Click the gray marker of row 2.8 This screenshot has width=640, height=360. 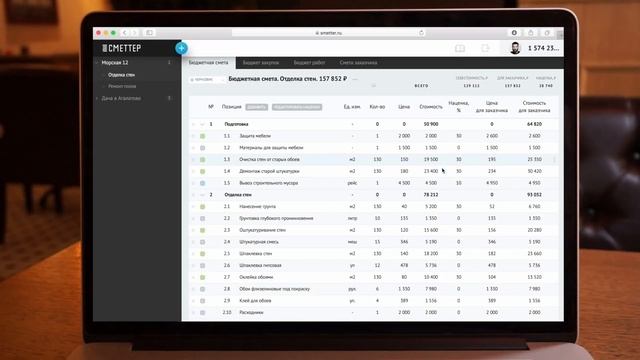[x=202, y=289]
